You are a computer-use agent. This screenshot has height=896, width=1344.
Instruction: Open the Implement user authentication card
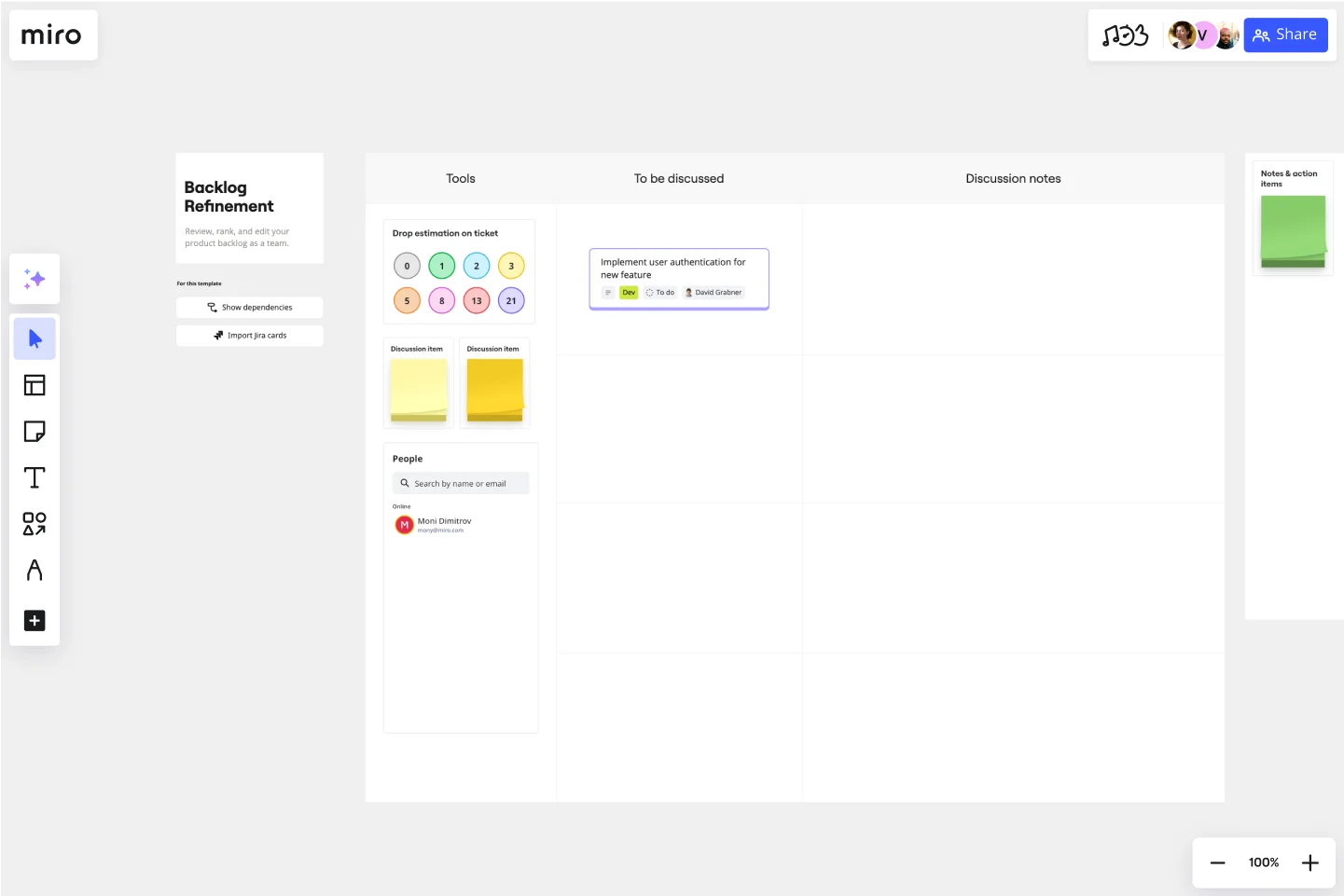[x=679, y=279]
